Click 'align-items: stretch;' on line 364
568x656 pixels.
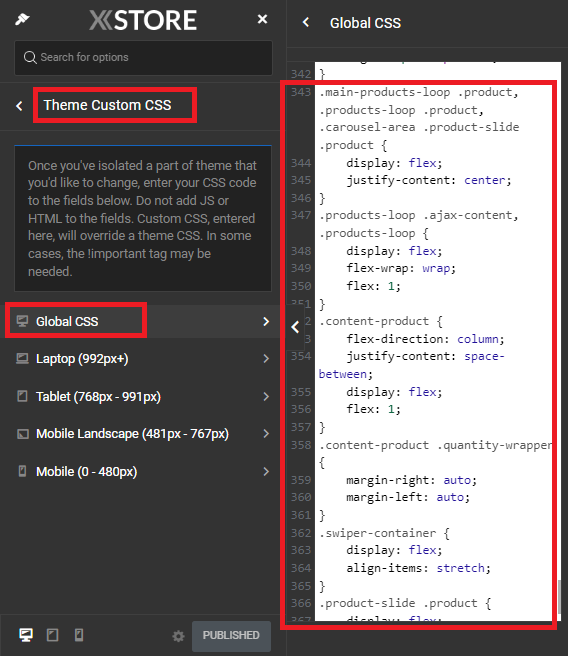tap(418, 568)
